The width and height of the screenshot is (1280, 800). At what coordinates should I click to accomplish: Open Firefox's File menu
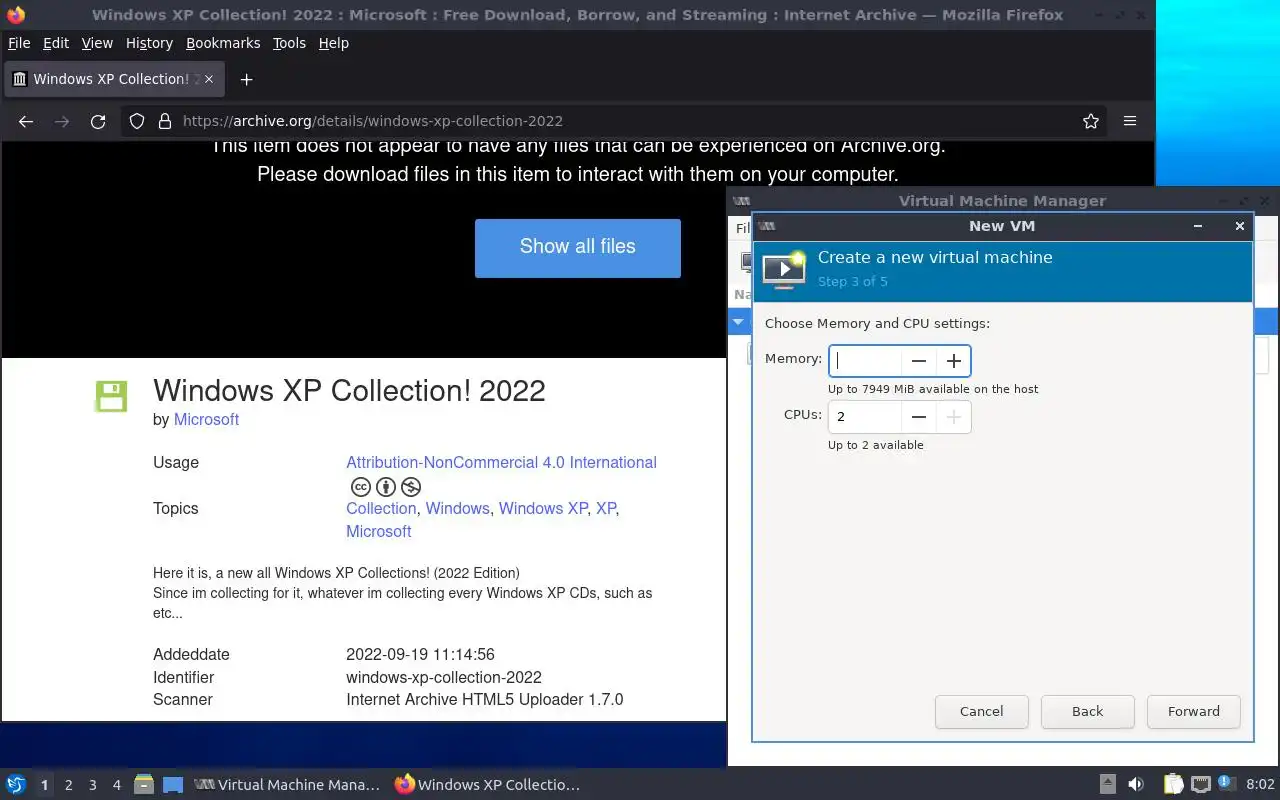point(19,43)
